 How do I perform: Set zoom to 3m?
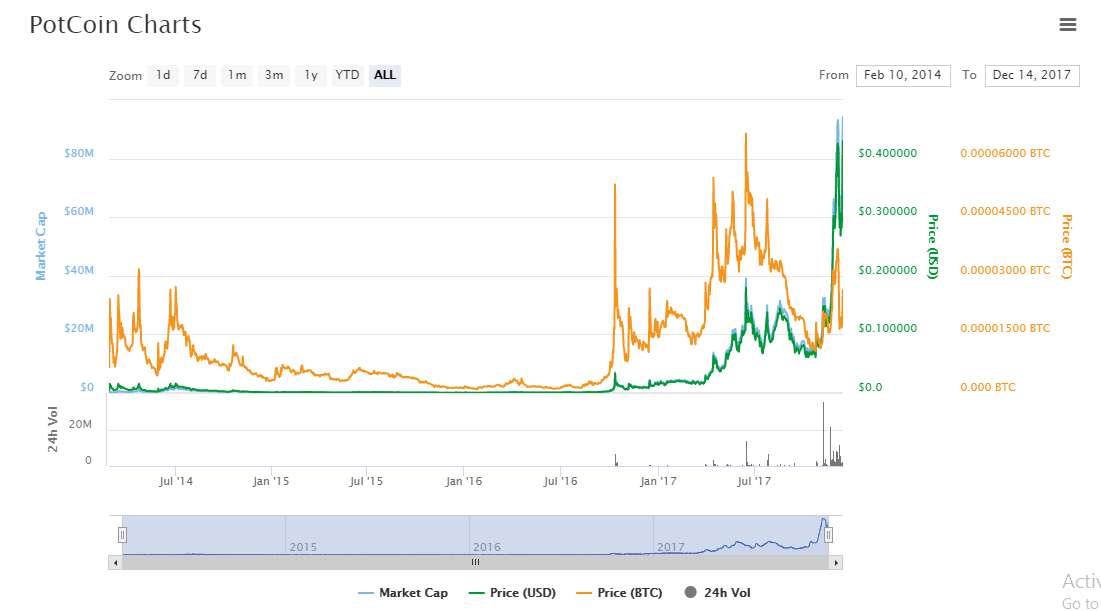[x=274, y=75]
